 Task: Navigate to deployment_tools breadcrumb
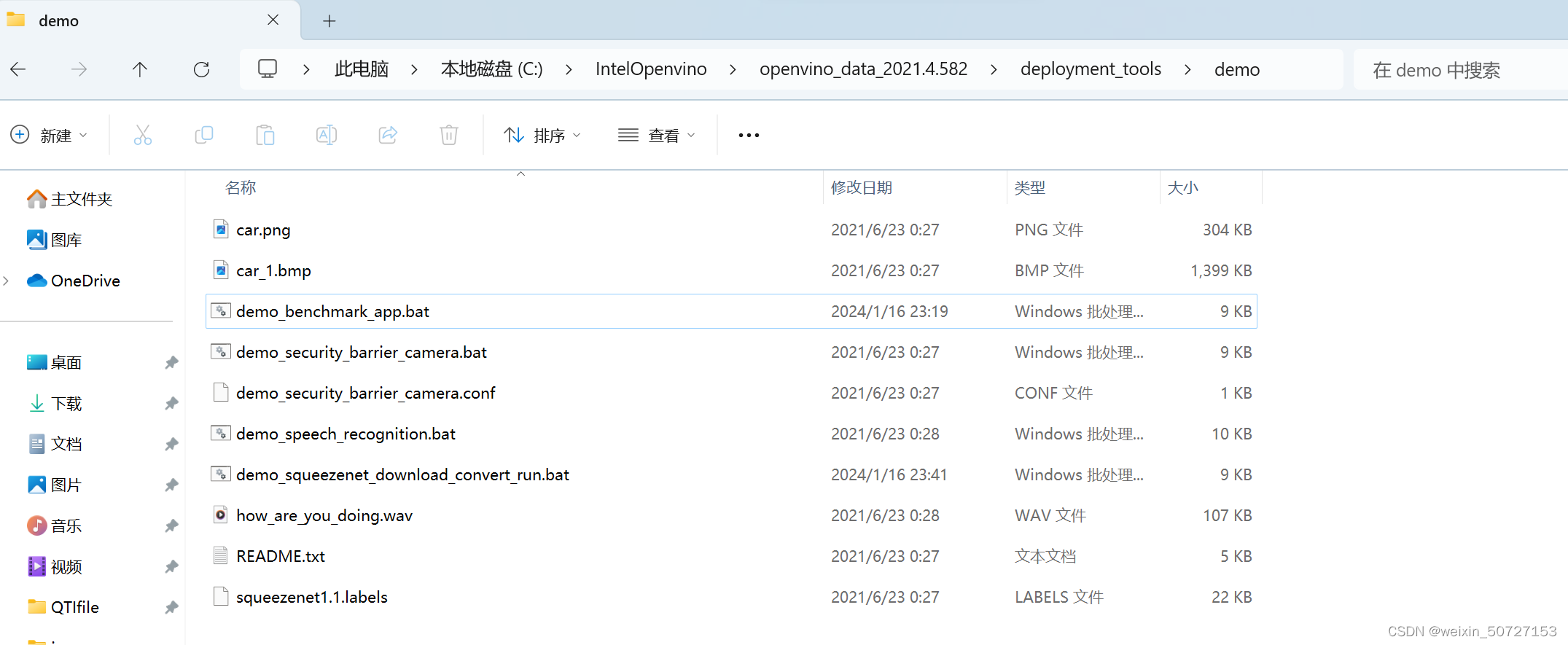(1091, 69)
